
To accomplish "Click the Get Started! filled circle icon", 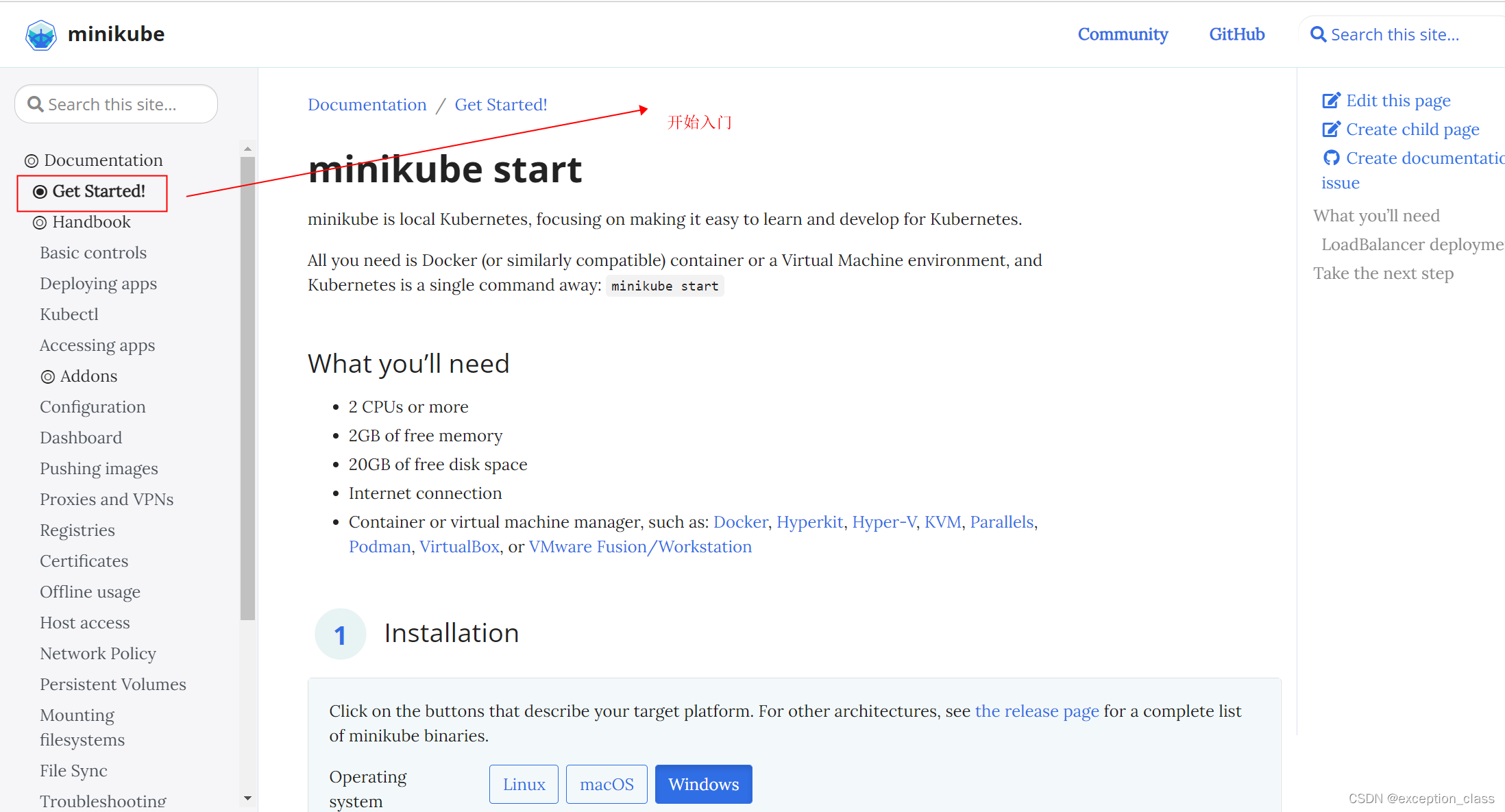I will click(40, 192).
